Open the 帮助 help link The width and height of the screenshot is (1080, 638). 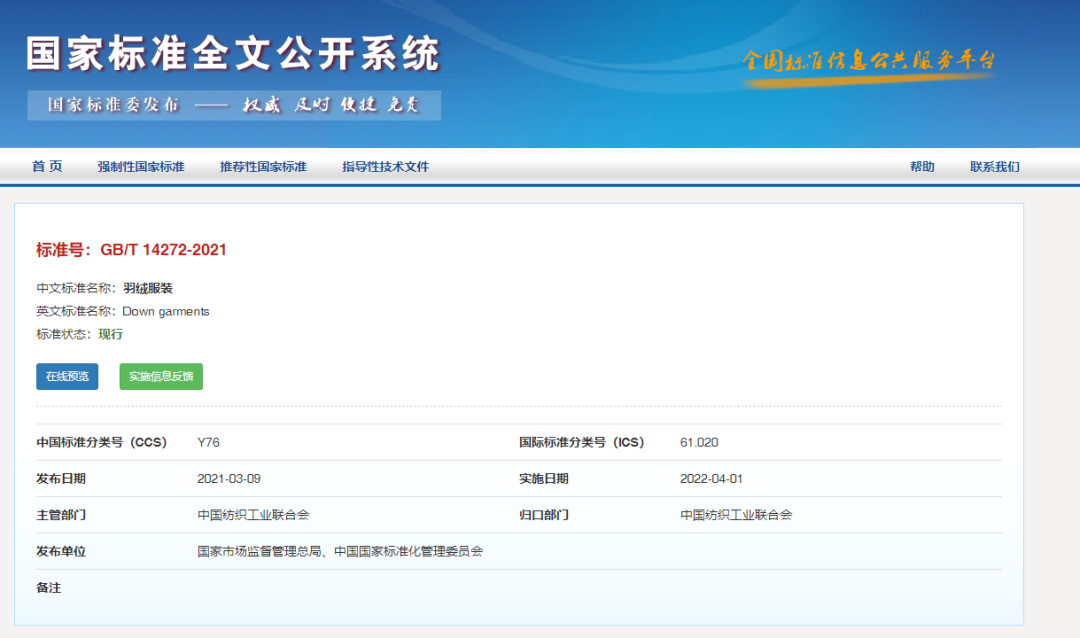point(922,166)
